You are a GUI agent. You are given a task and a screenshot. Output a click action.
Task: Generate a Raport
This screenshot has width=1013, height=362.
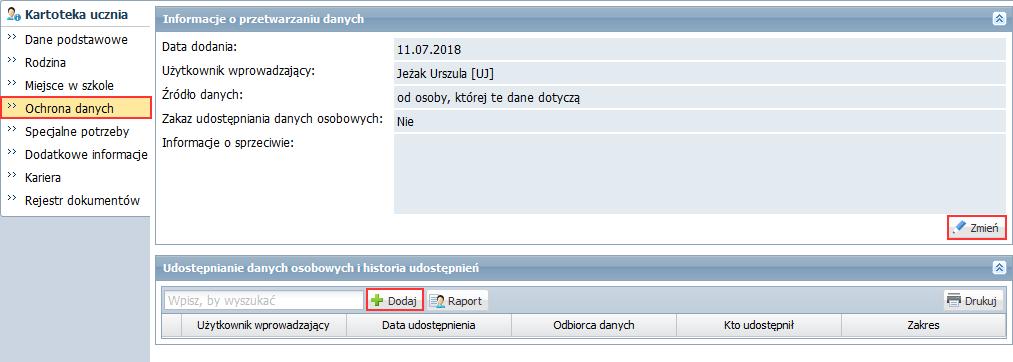tap(457, 301)
